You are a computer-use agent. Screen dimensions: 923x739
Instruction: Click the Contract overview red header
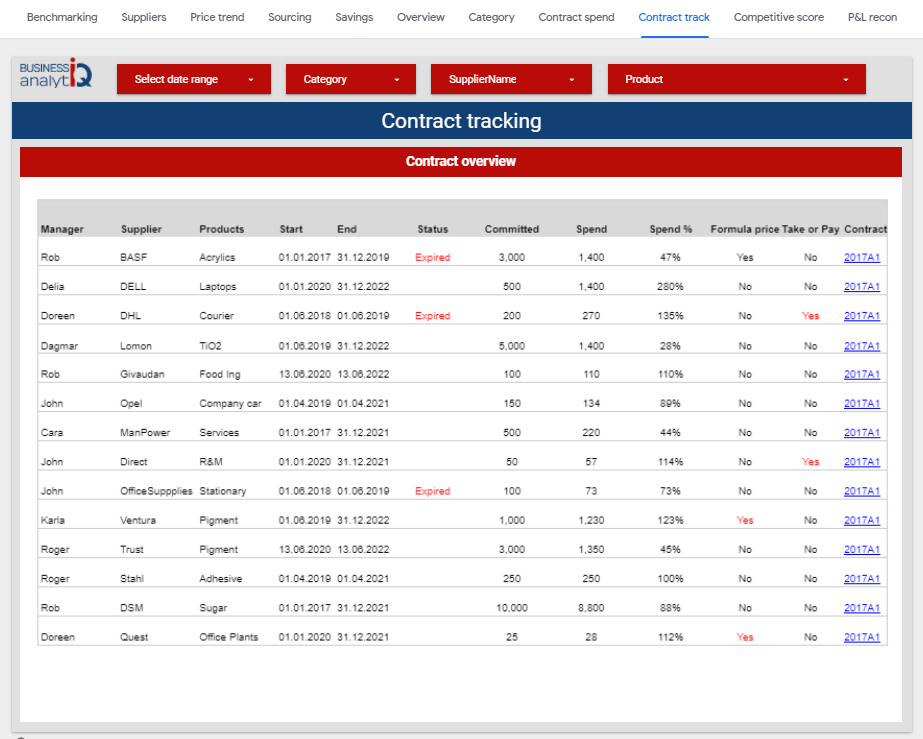coord(461,161)
